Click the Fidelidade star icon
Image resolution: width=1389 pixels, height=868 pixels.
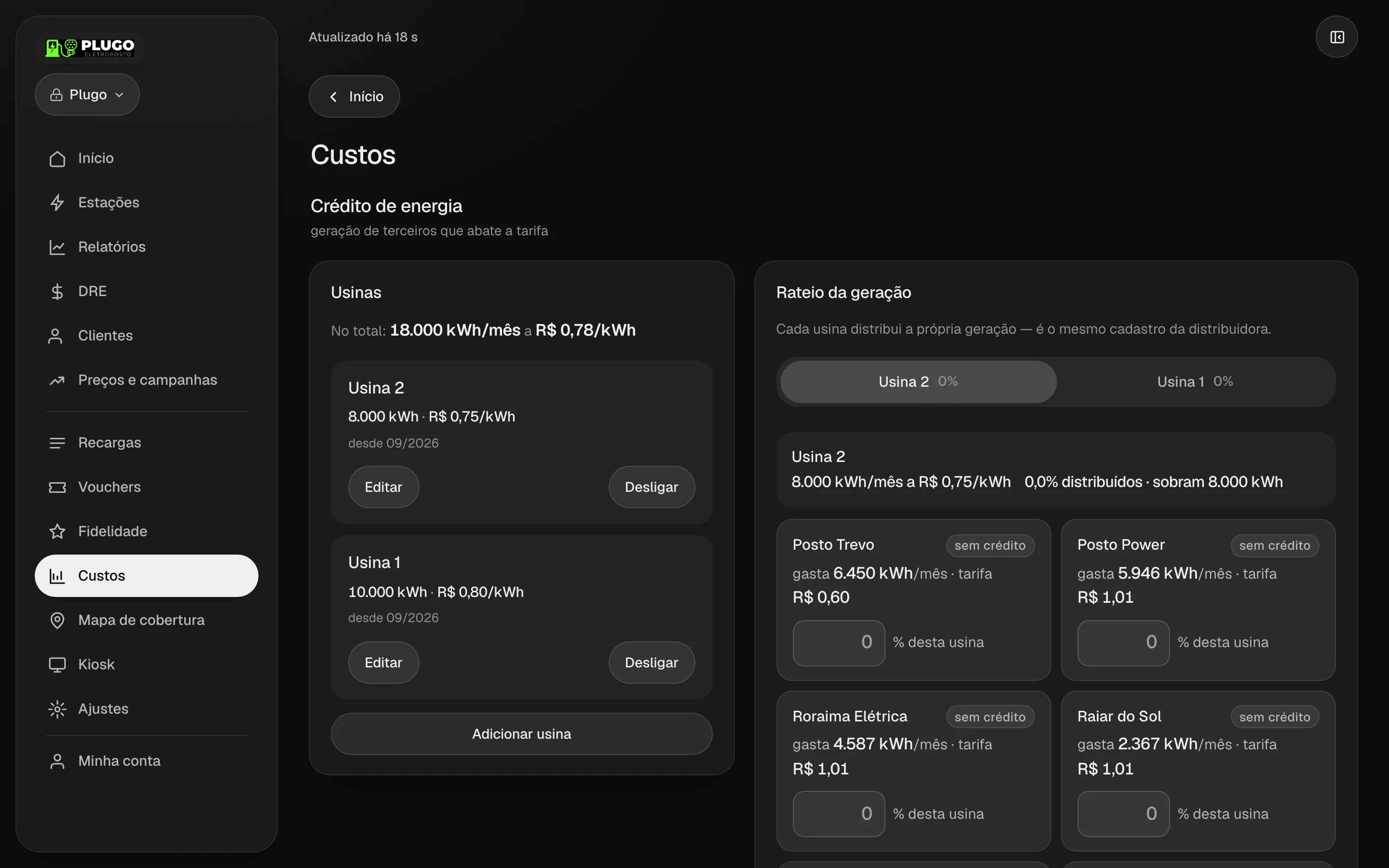tap(57, 531)
